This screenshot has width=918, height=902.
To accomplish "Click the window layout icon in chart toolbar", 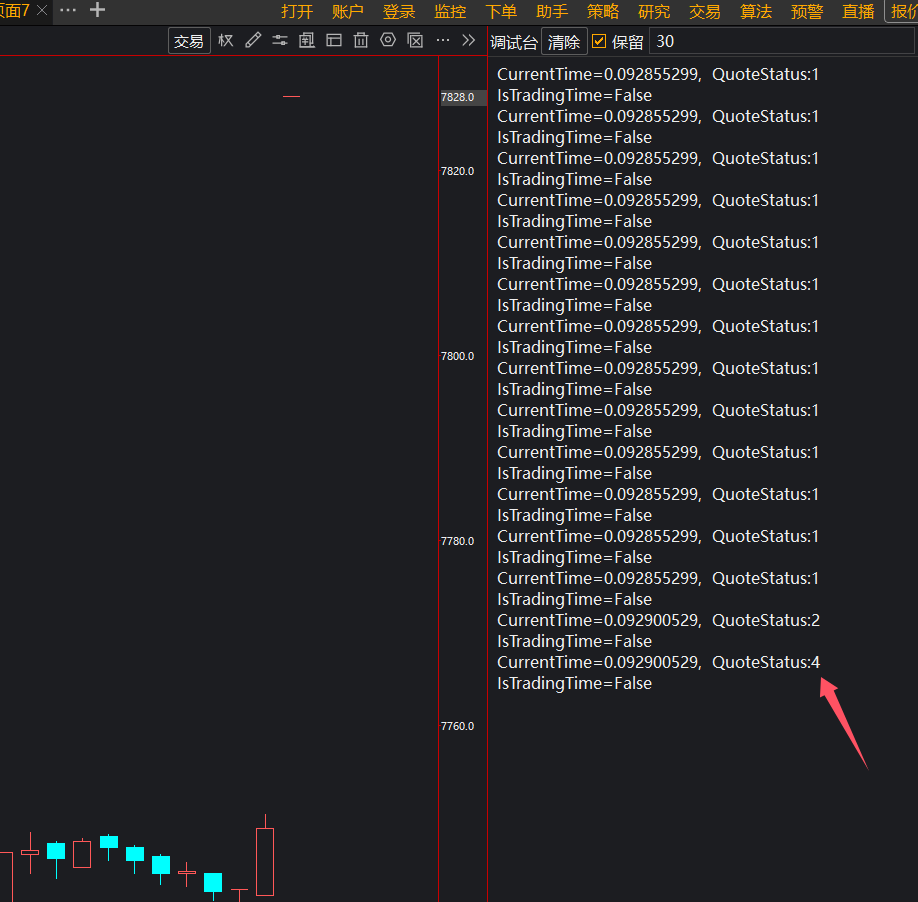I will pyautogui.click(x=334, y=41).
